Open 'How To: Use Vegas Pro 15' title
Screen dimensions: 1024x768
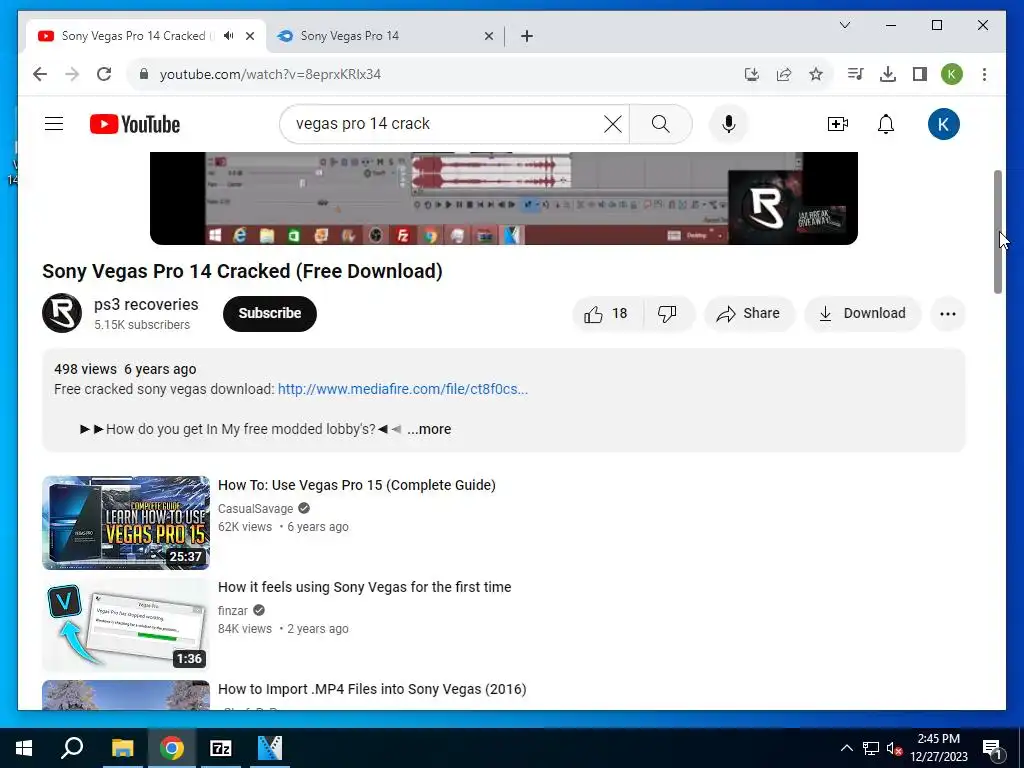click(357, 485)
